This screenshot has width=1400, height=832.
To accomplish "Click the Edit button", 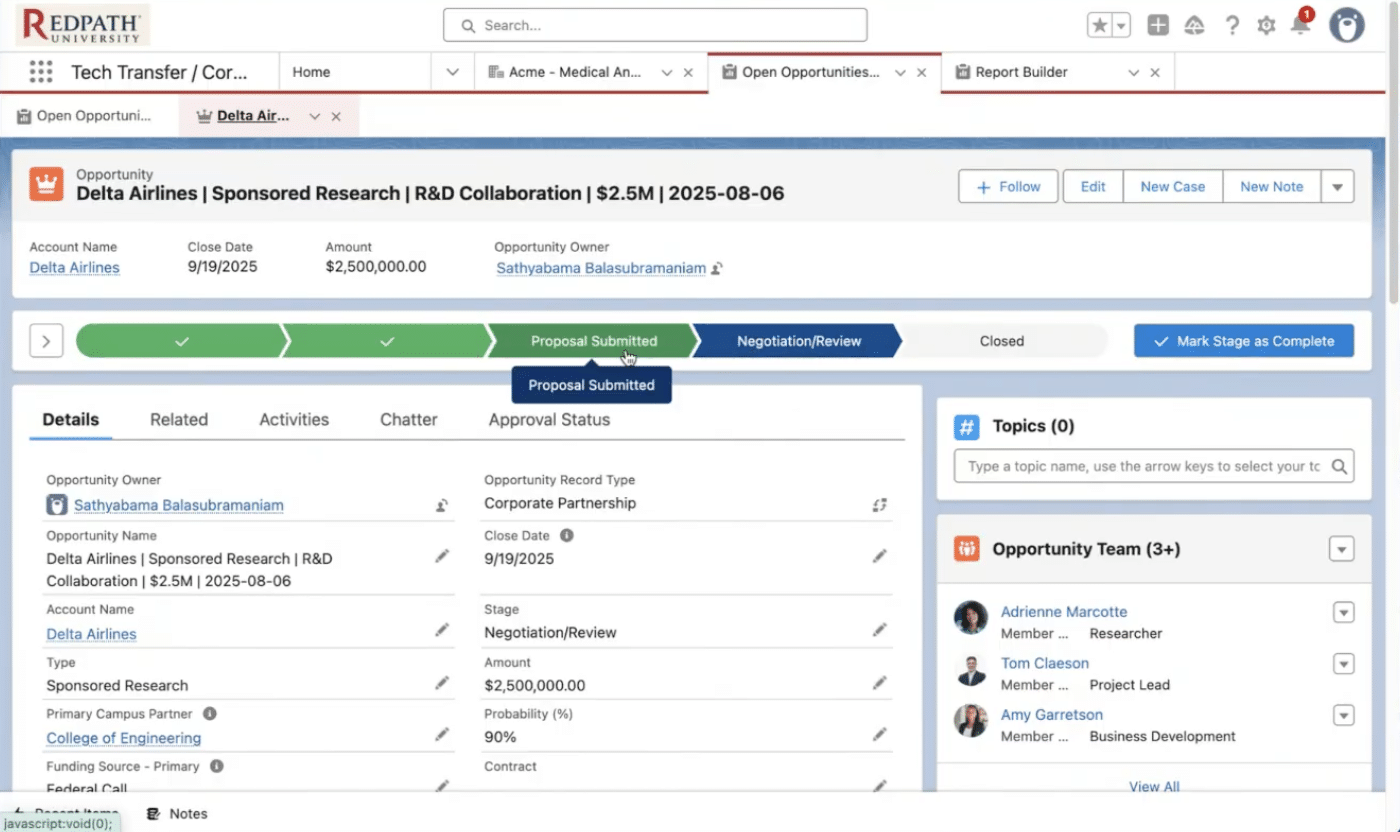I will coord(1093,186).
